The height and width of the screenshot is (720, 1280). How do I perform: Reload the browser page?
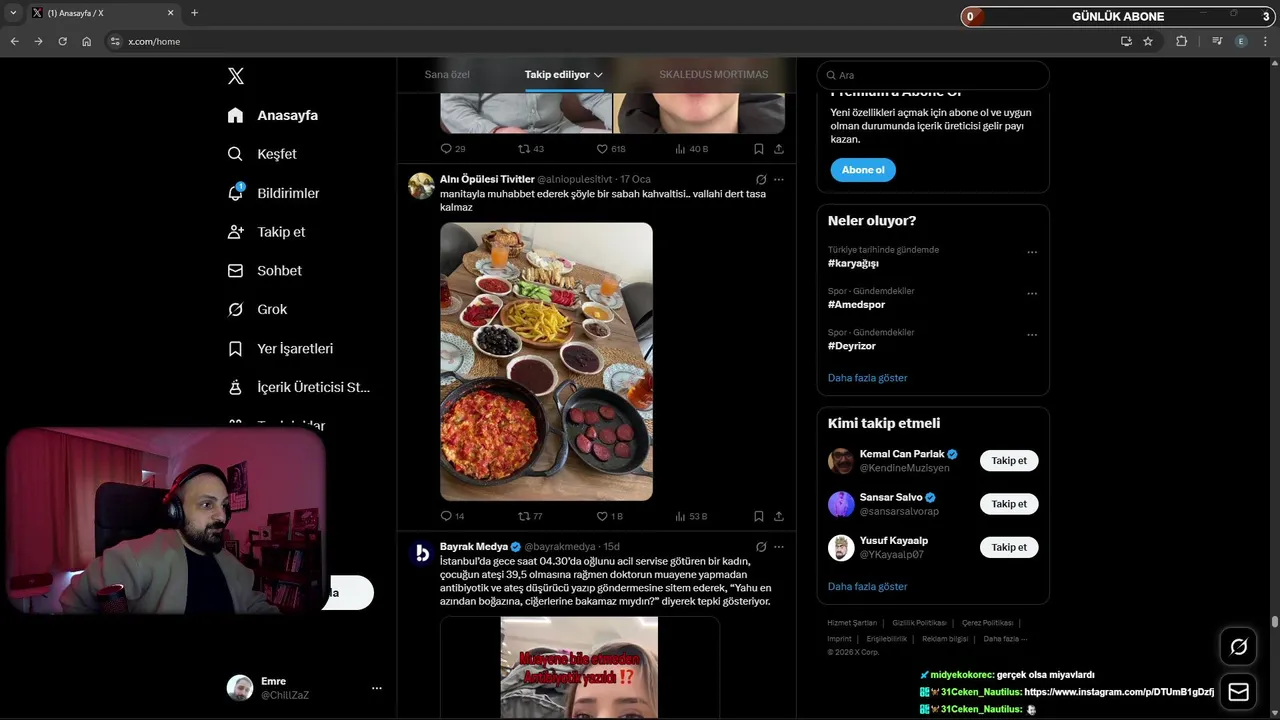coord(62,41)
